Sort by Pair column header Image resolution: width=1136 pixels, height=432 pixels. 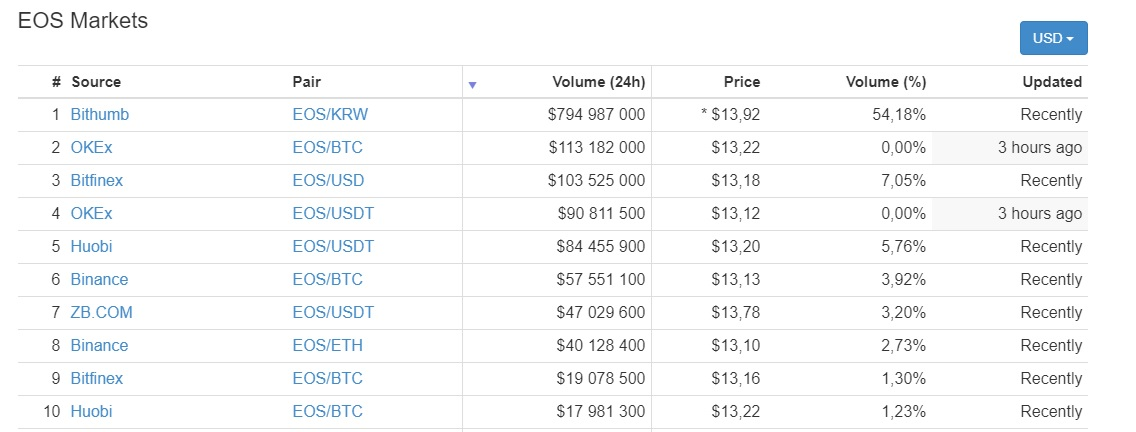[306, 82]
